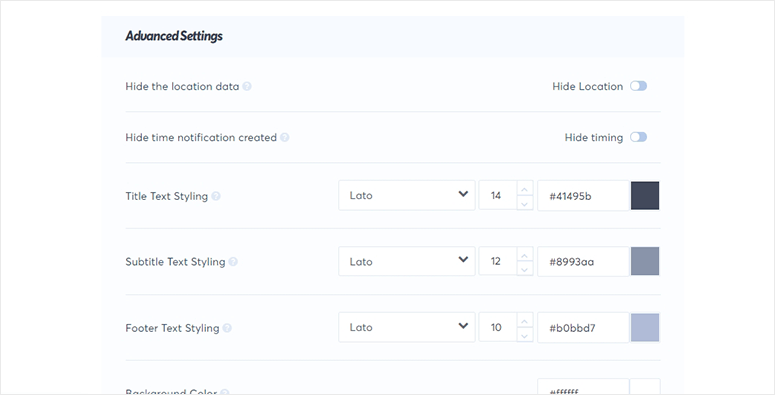775x395 pixels.
Task: Decrease Footer text size with down arrow
Action: point(524,335)
